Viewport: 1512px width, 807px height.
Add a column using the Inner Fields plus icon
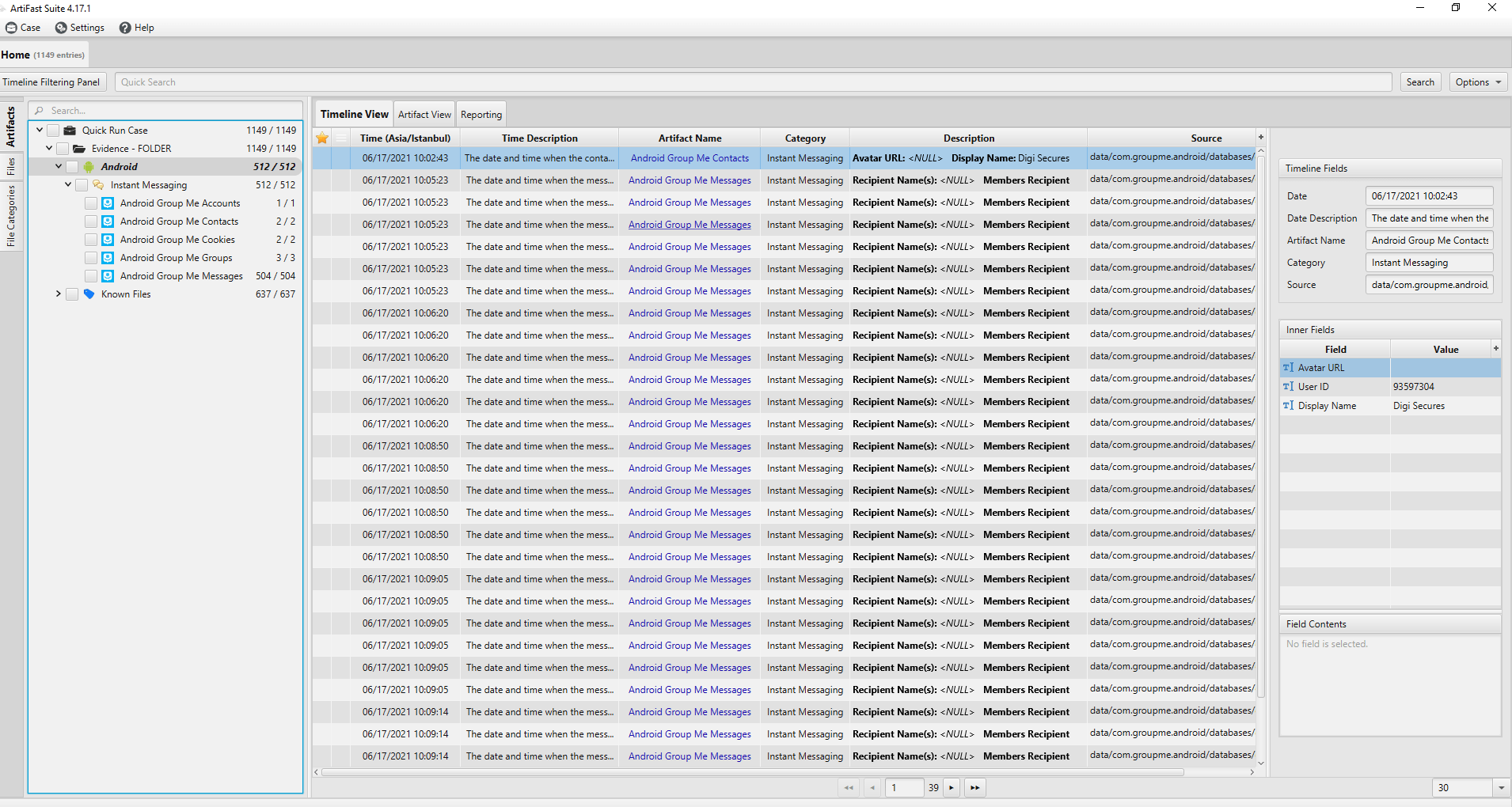tap(1495, 348)
